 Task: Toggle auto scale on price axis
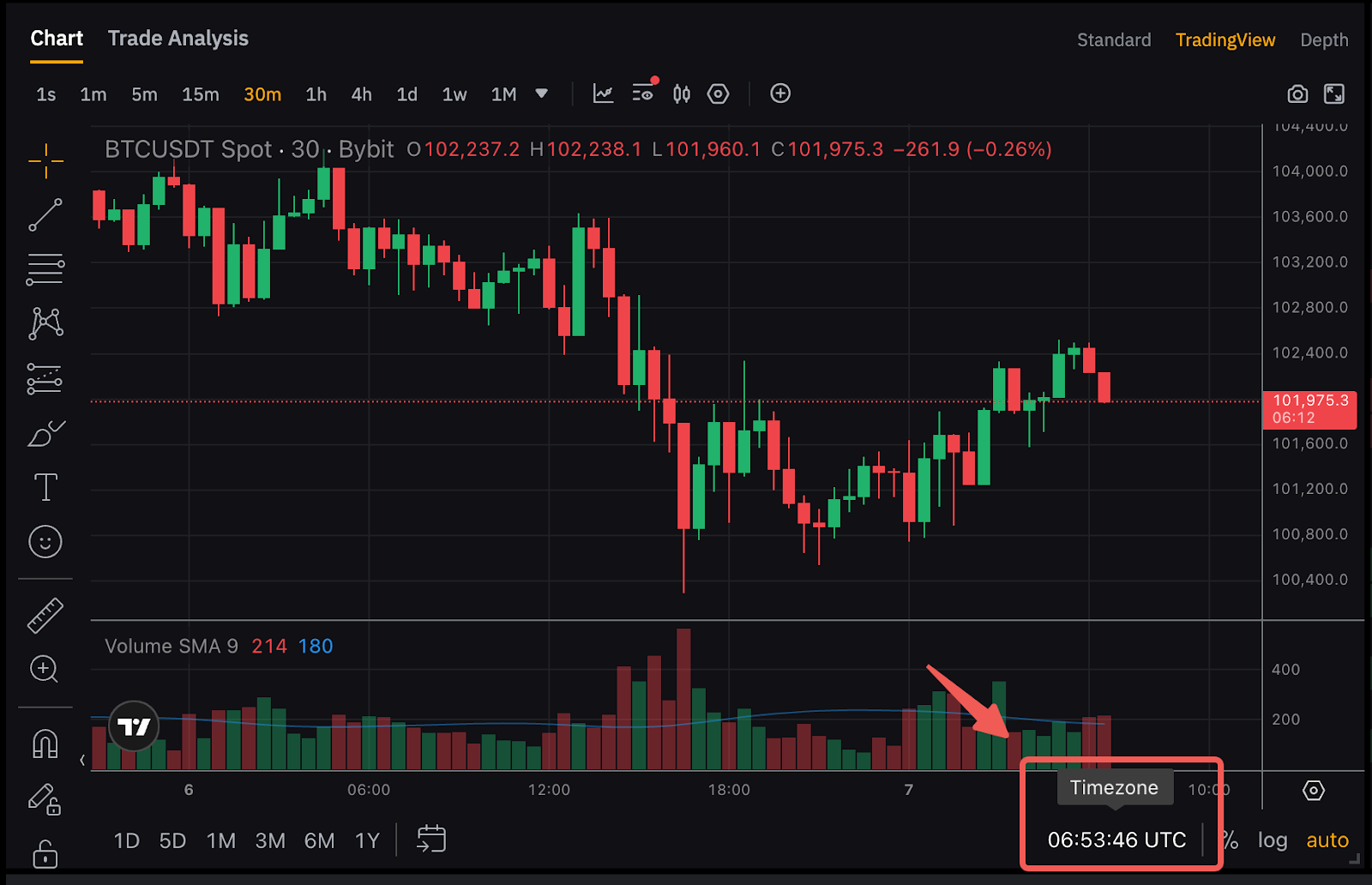coord(1327,840)
